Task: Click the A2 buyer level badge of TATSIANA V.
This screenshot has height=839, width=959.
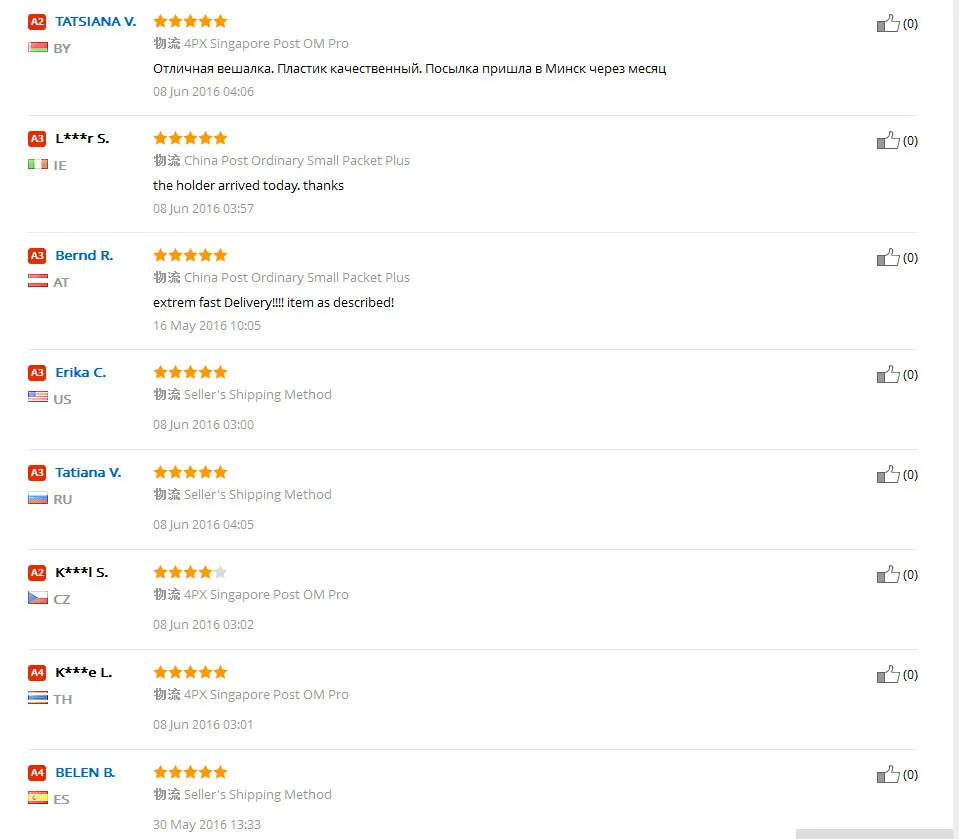Action: pyautogui.click(x=37, y=22)
